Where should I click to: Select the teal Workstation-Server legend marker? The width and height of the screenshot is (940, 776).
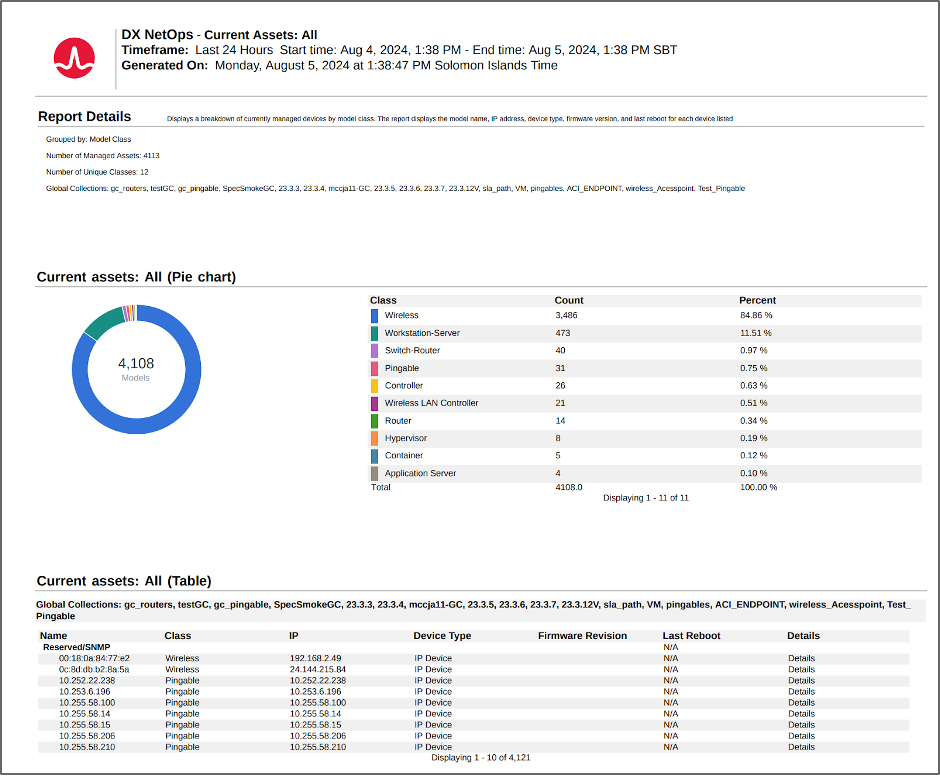pyautogui.click(x=374, y=333)
